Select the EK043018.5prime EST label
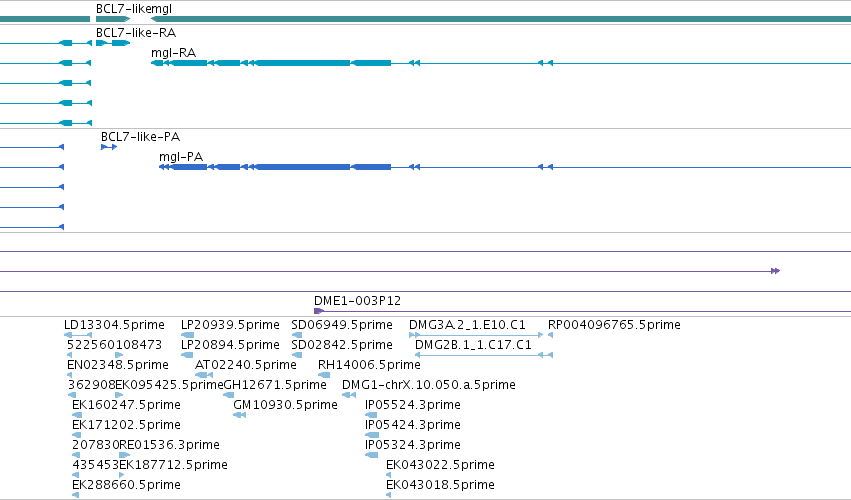 [x=440, y=485]
